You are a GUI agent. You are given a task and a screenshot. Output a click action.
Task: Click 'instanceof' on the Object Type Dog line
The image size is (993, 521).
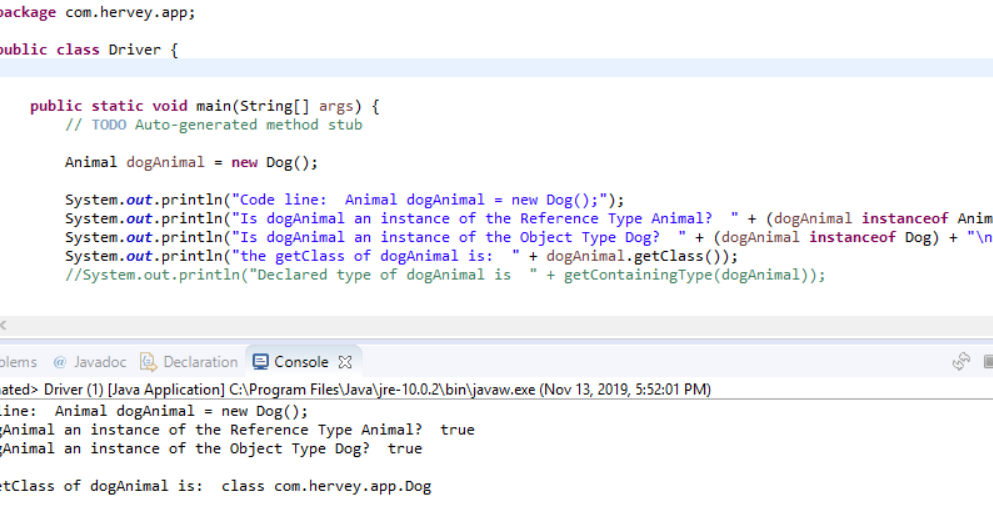point(852,237)
